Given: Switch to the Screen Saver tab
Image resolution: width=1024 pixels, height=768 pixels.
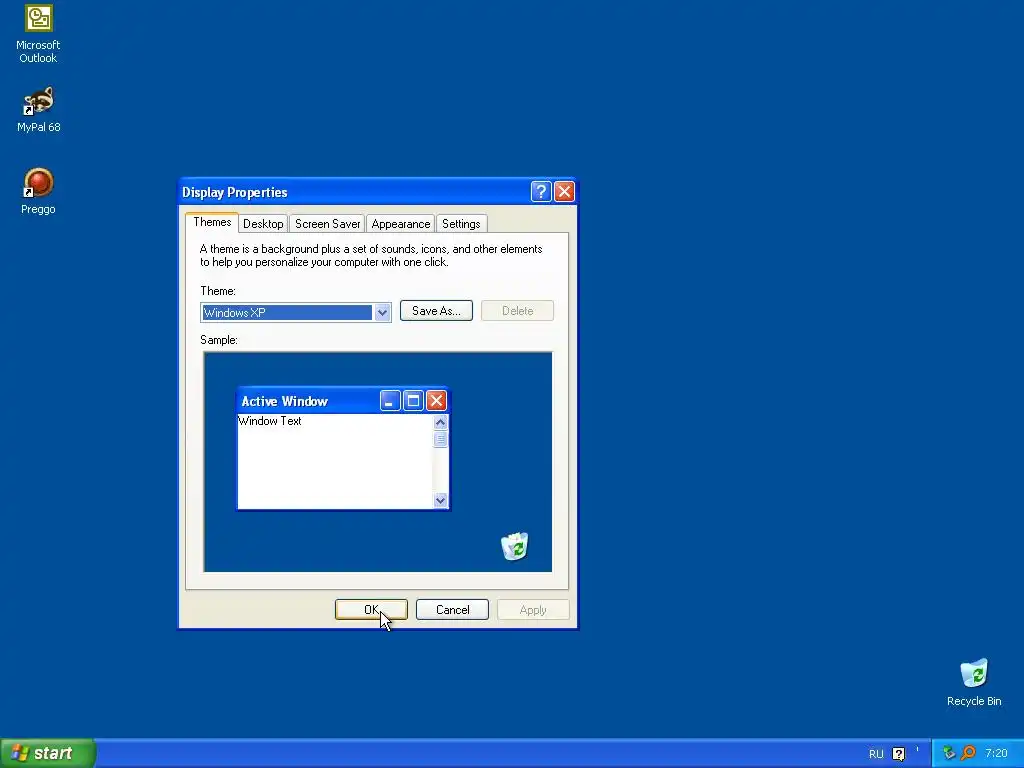Looking at the screenshot, I should pos(327,223).
